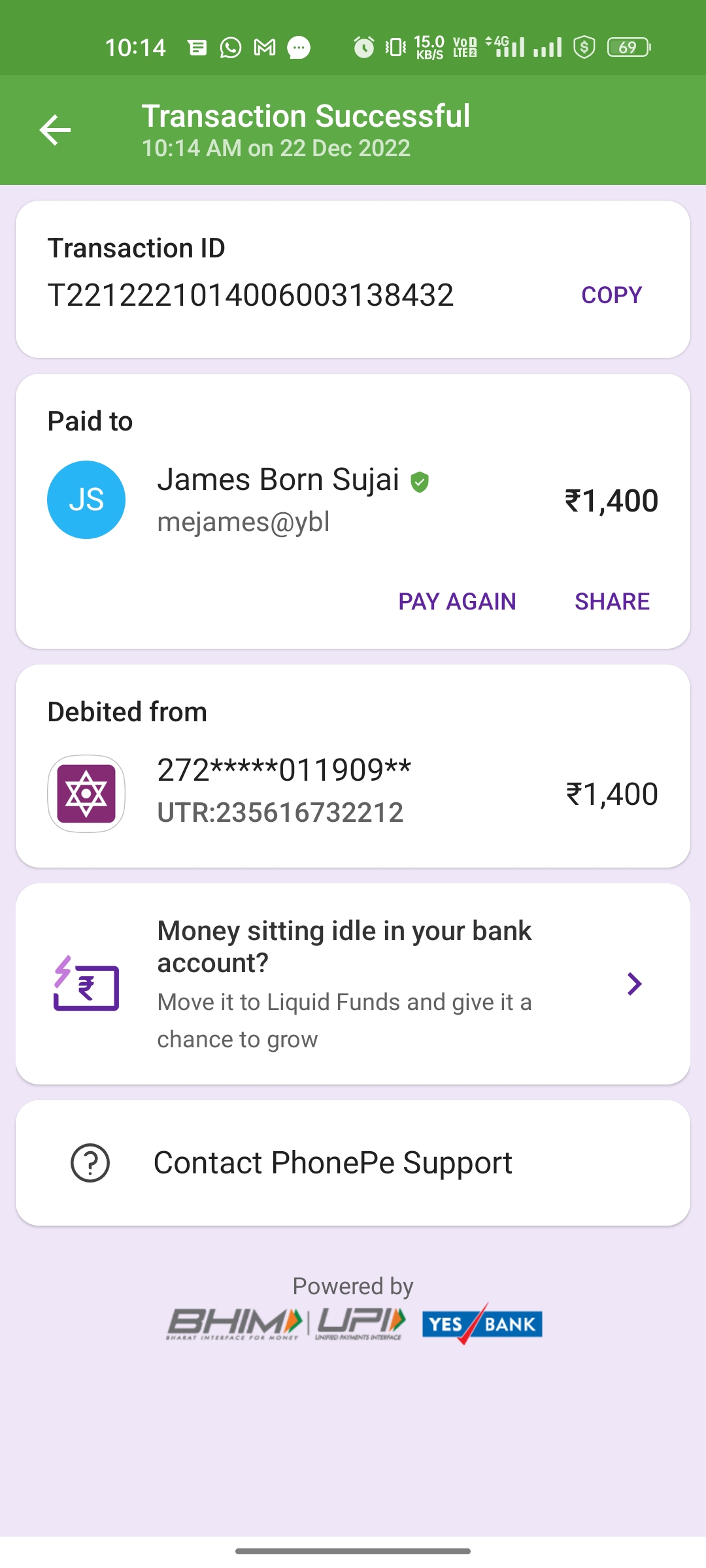Tap the battery indicator icon
The image size is (706, 1568).
tap(628, 48)
